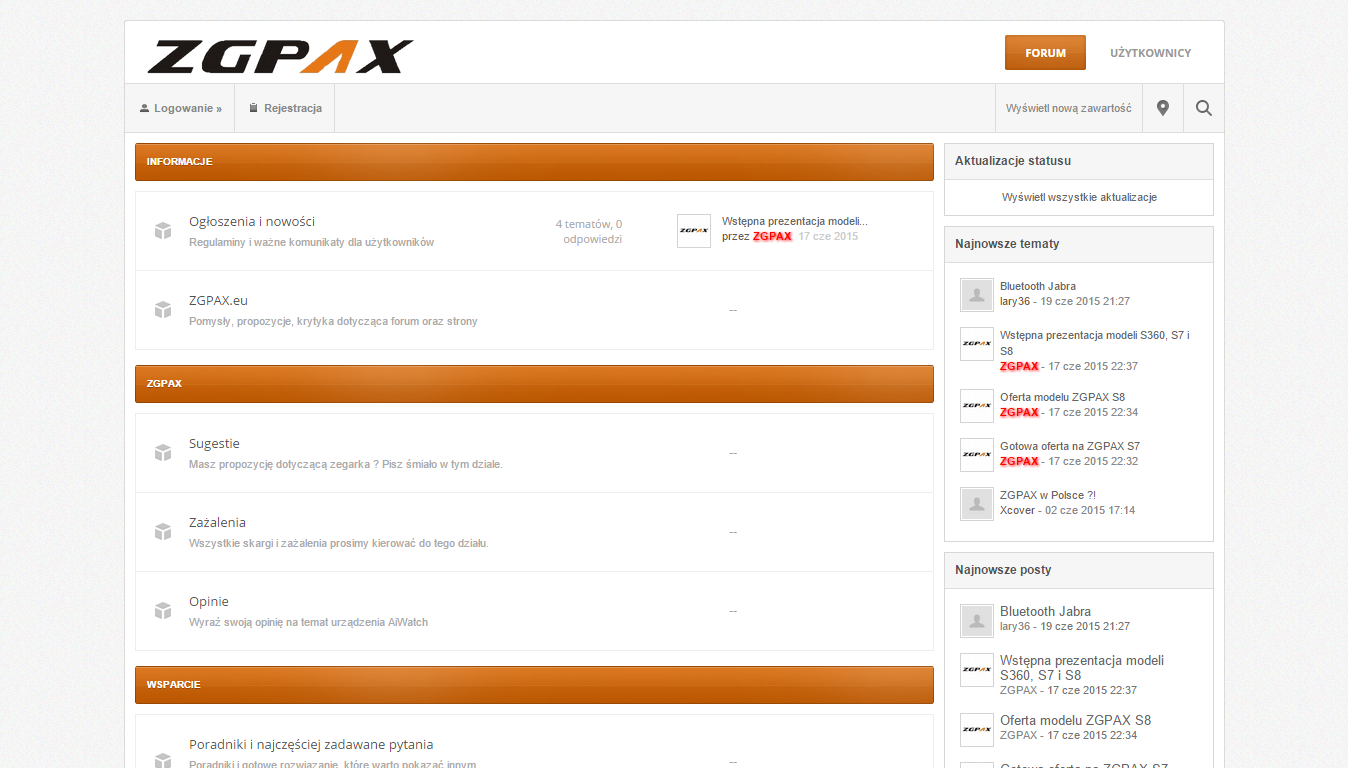Open Gotowa oferta na ZGPAX S7 topic

[1070, 446]
